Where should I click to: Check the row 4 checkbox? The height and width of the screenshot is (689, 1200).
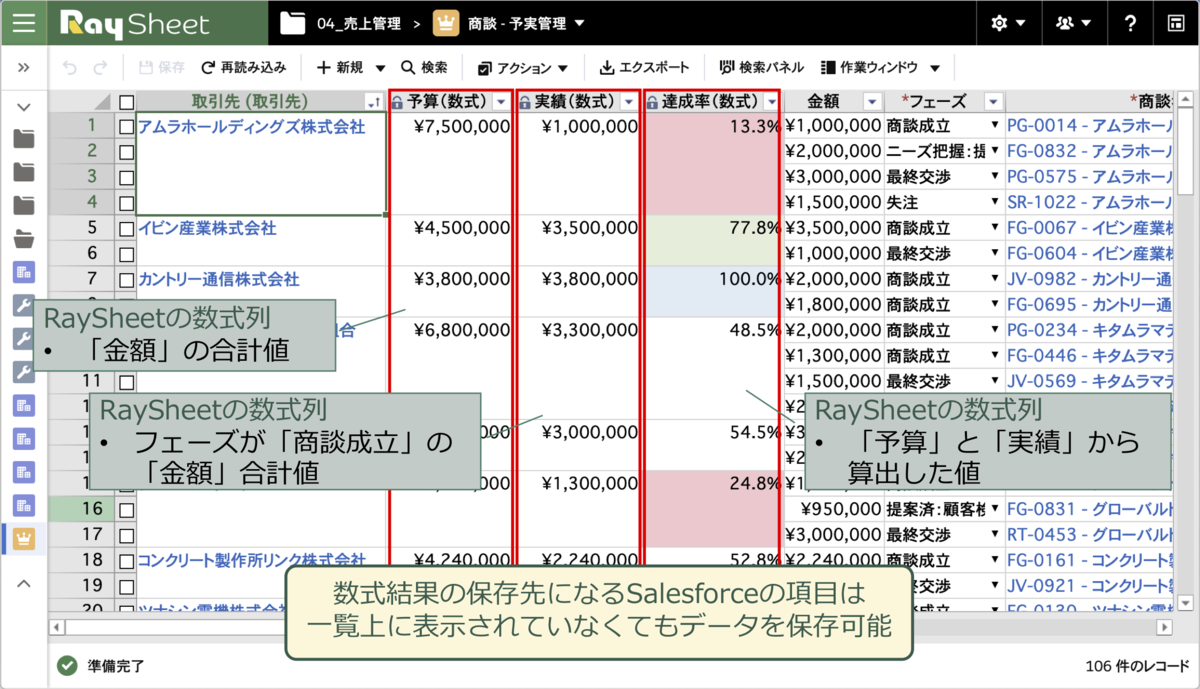click(x=126, y=203)
